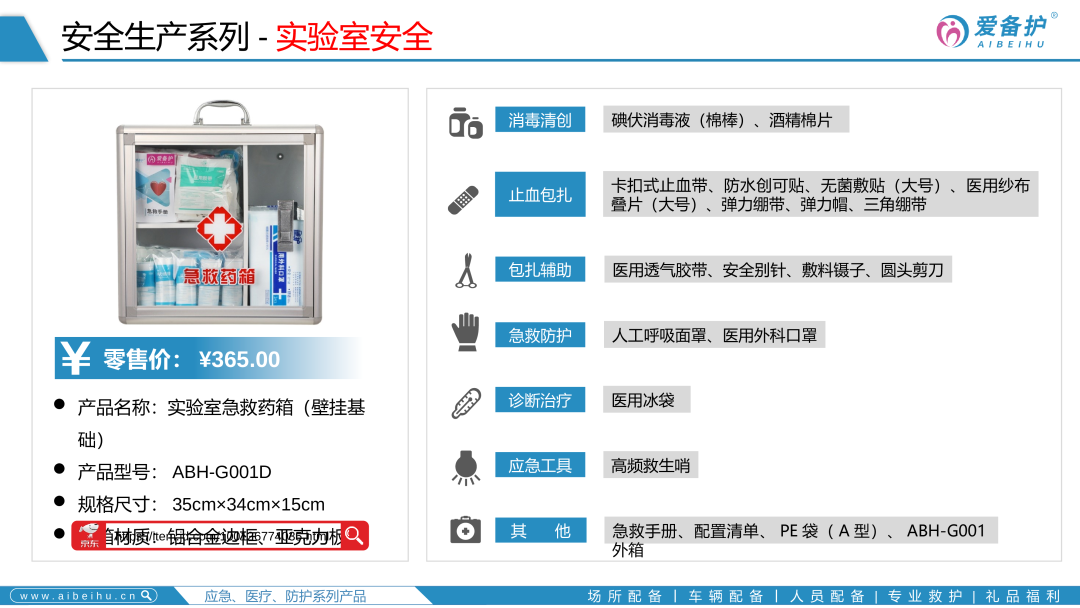The width and height of the screenshot is (1080, 608).
Task: Select the 包扎辅助 category label
Action: tap(540, 270)
